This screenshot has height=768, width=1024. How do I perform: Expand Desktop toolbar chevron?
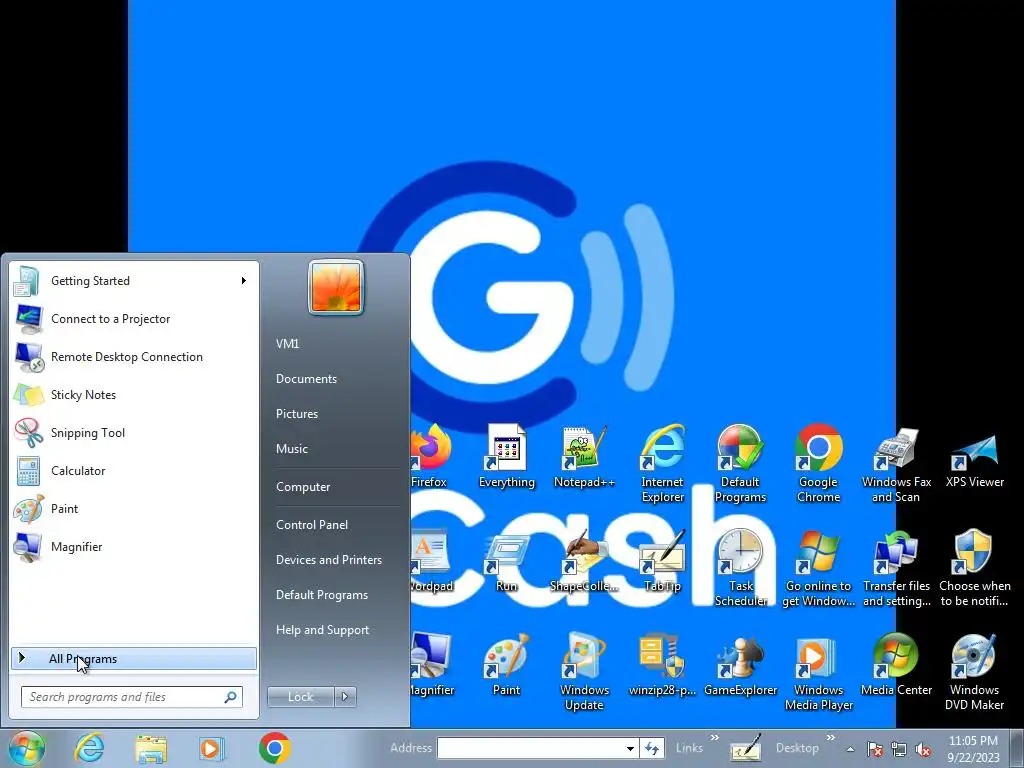(830, 738)
